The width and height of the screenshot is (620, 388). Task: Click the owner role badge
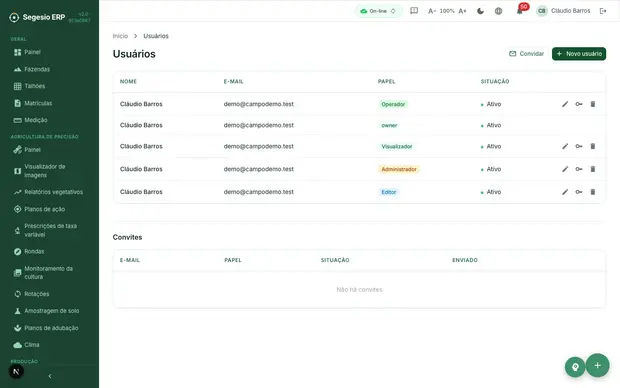tap(389, 125)
